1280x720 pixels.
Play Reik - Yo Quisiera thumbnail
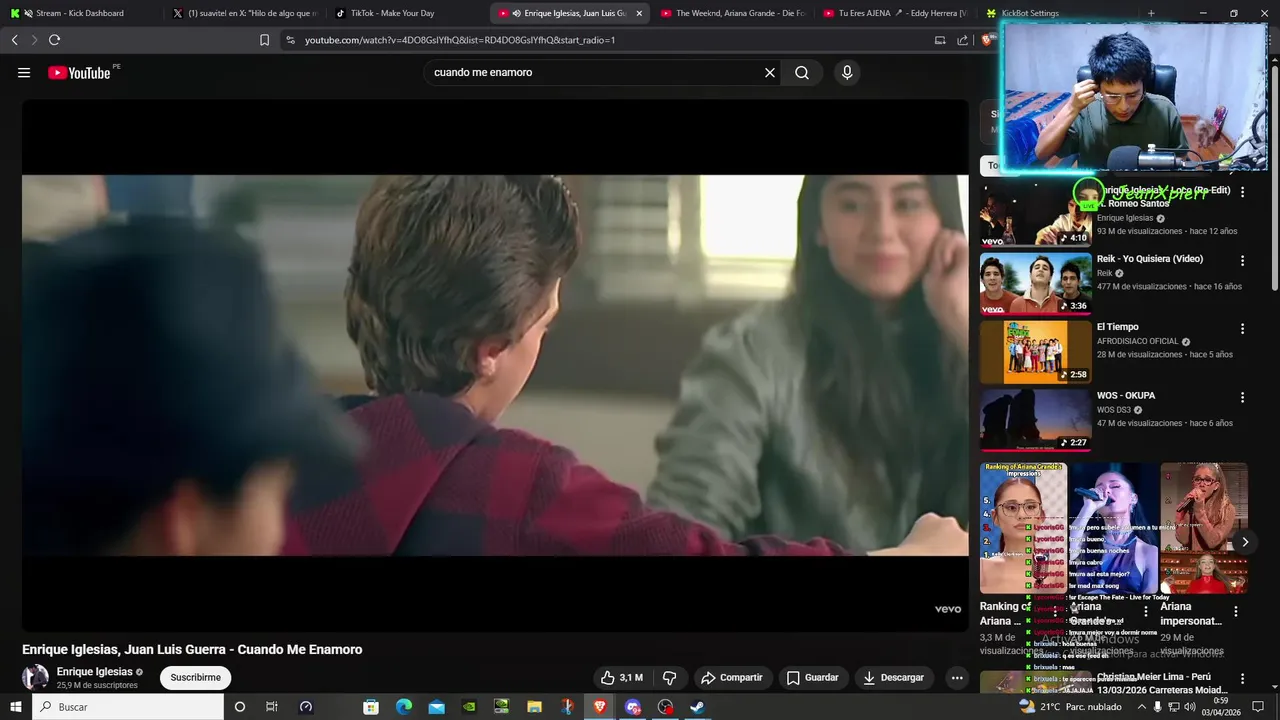point(1036,283)
